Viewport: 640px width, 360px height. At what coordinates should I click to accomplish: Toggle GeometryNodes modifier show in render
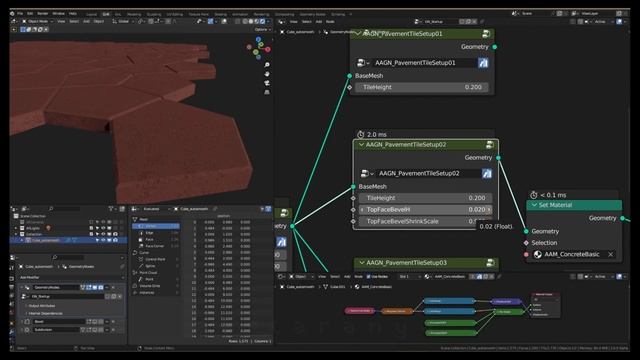pos(101,287)
